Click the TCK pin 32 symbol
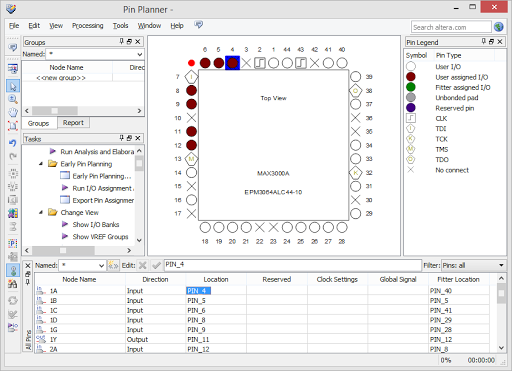512x371 pixels. tap(355, 173)
